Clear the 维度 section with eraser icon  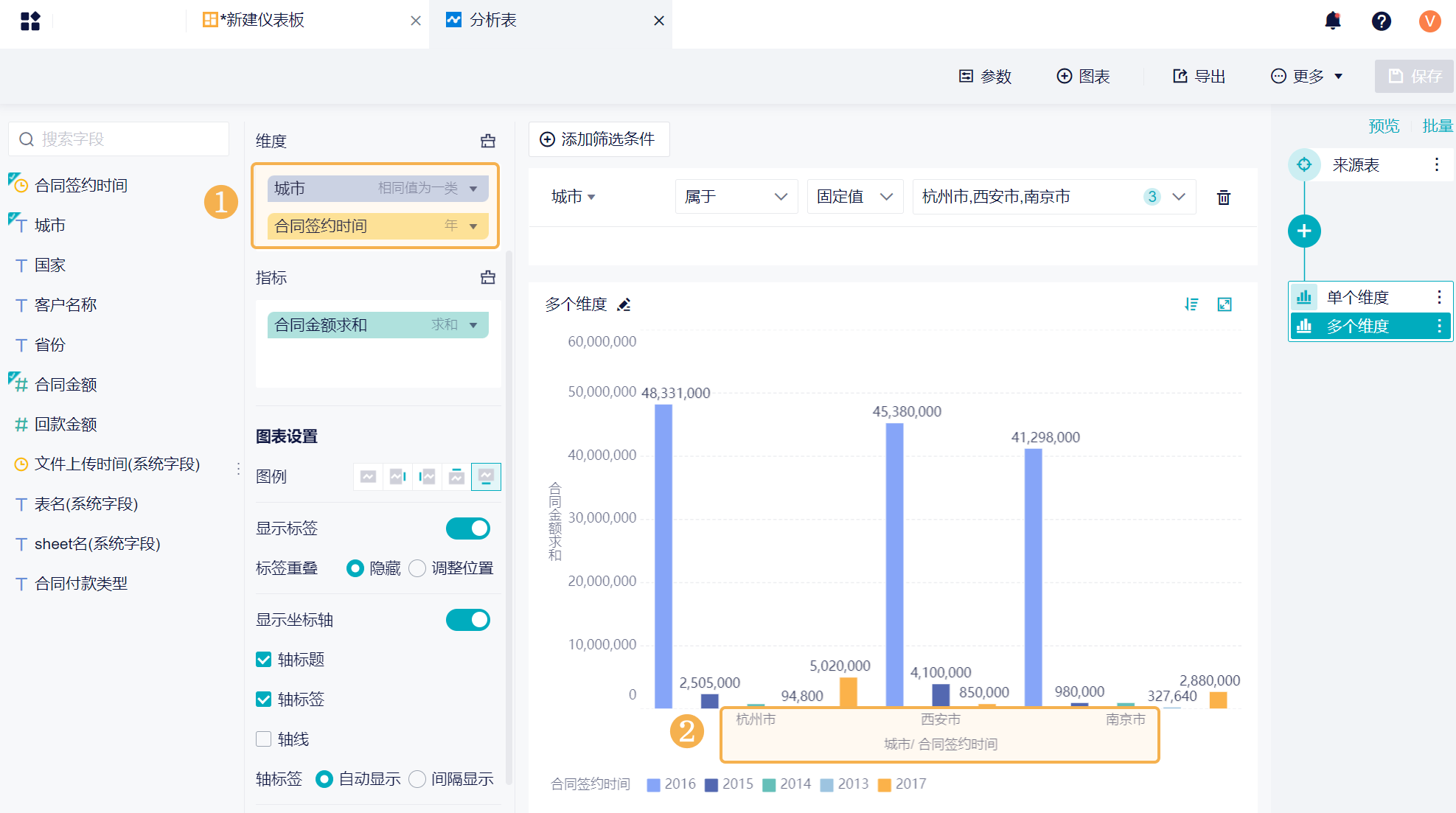coord(488,141)
